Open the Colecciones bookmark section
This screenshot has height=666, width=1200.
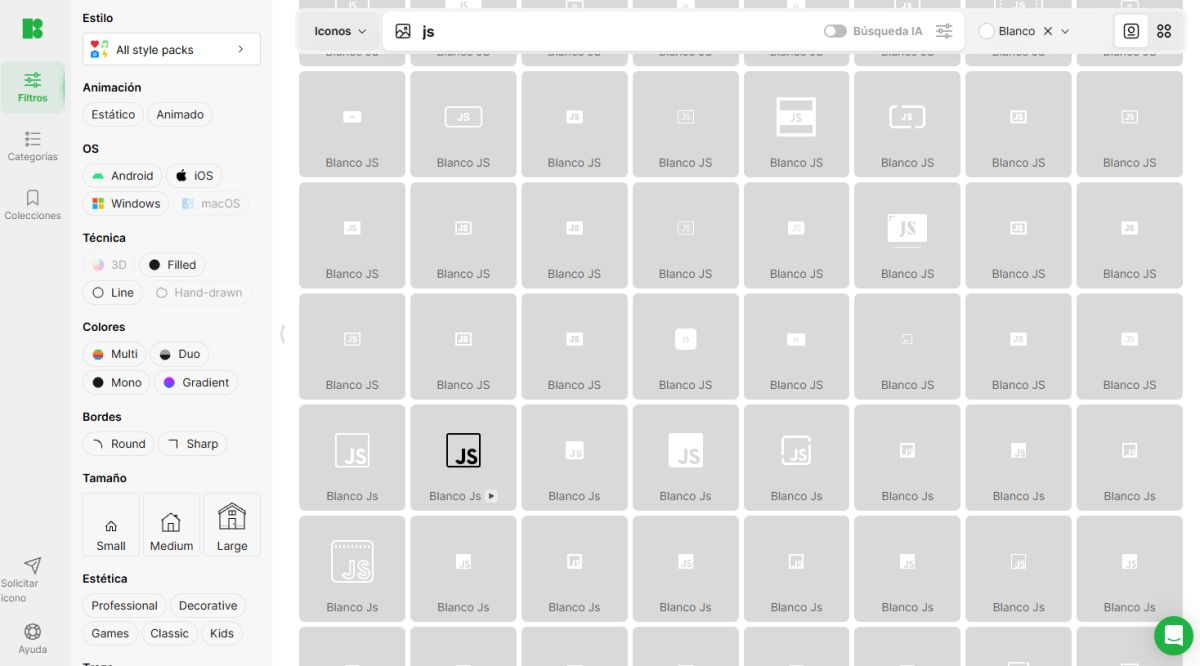click(x=32, y=204)
